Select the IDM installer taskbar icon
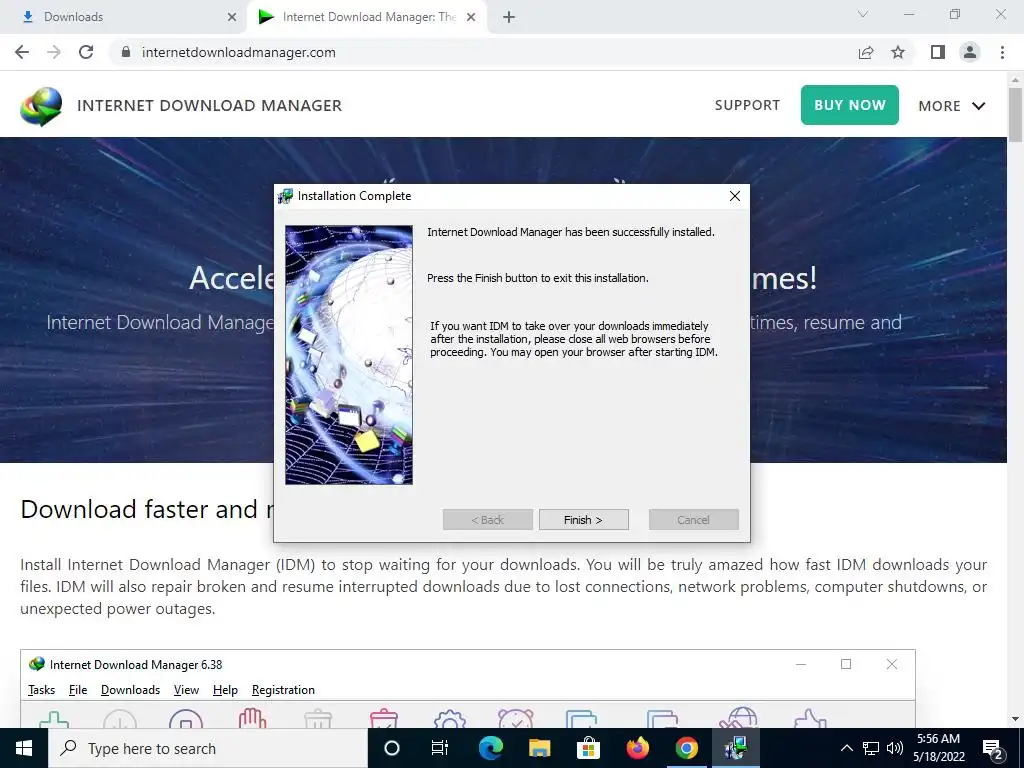Viewport: 1024px width, 768px height. point(736,748)
